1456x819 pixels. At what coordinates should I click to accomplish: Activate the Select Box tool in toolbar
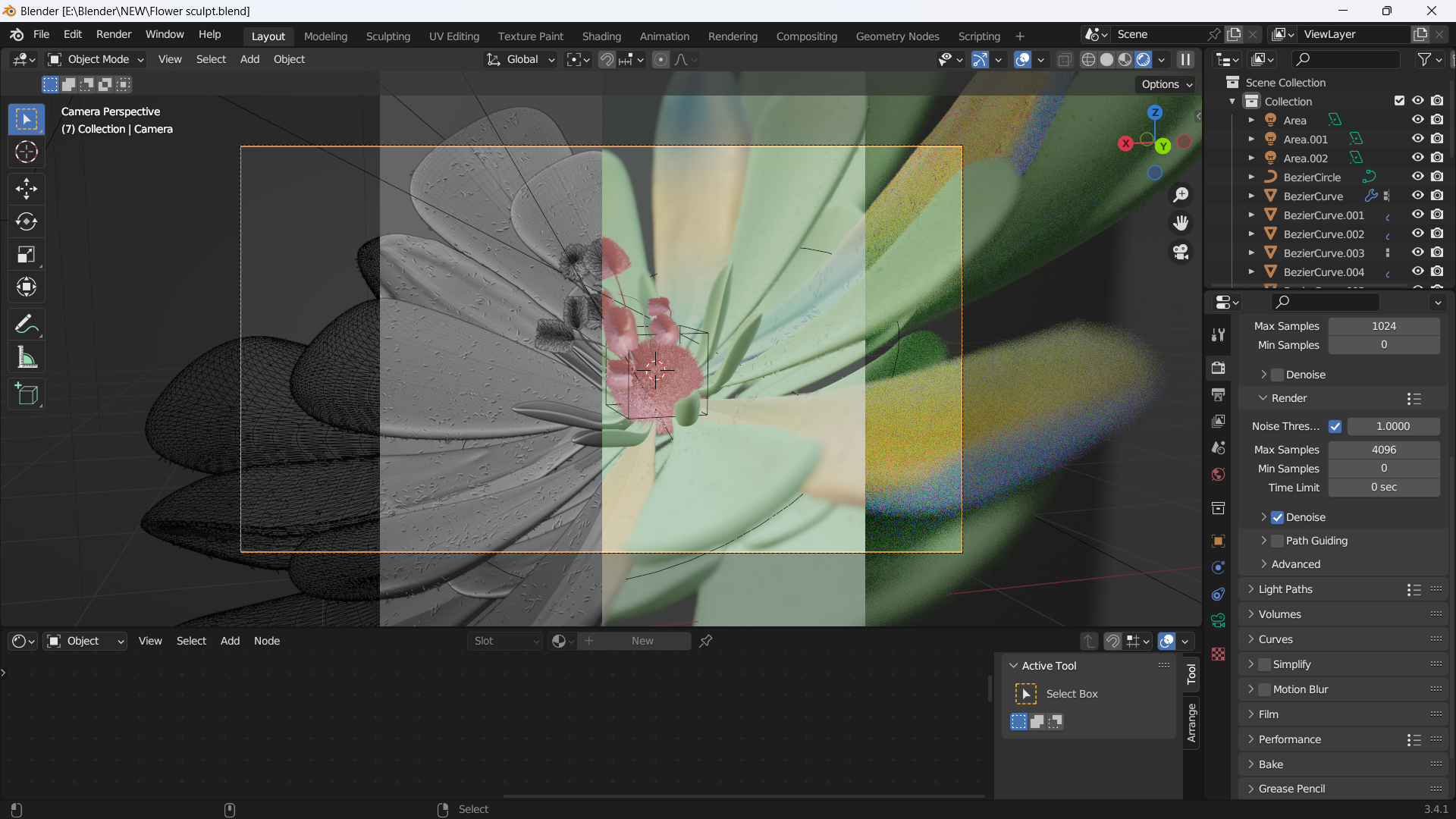27,120
